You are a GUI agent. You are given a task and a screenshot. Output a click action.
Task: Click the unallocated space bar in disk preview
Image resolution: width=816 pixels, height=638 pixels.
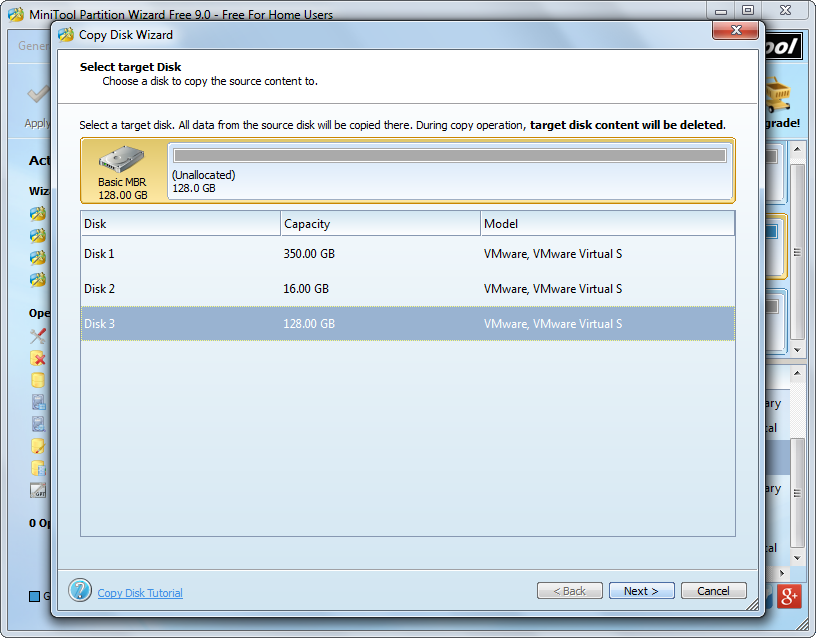tap(450, 156)
